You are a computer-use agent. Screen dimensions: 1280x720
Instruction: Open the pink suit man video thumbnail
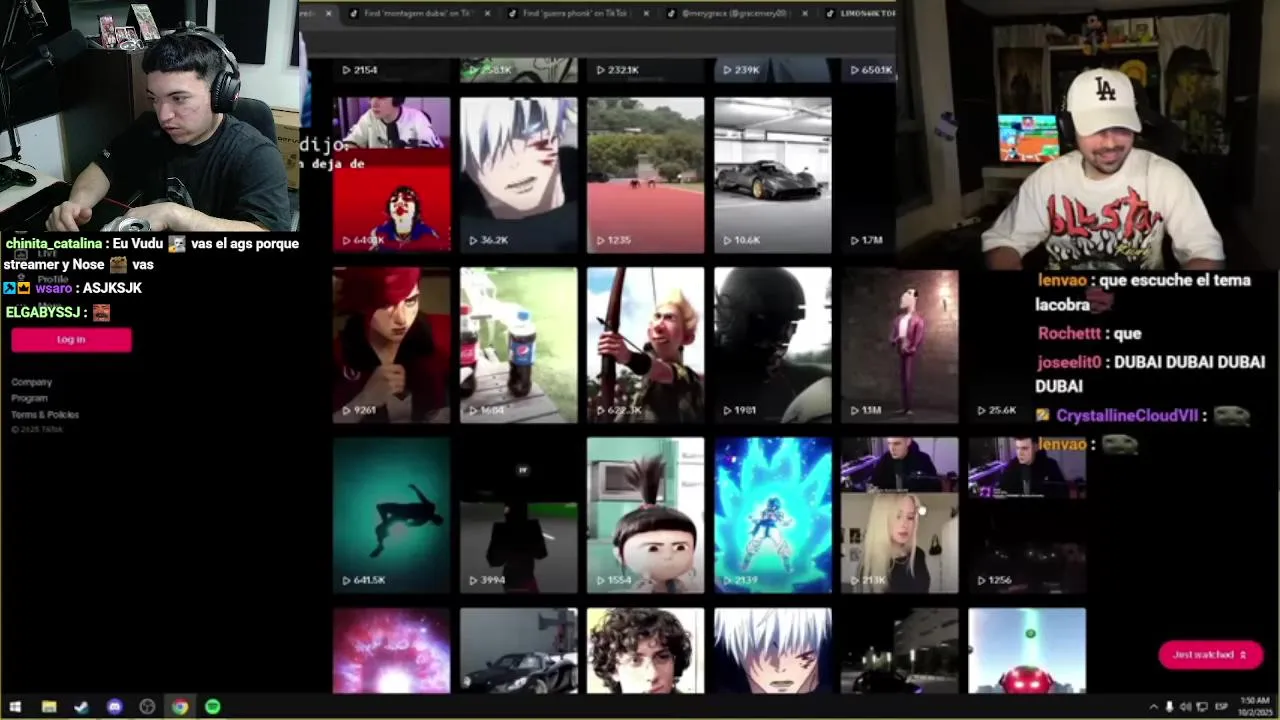(x=899, y=345)
